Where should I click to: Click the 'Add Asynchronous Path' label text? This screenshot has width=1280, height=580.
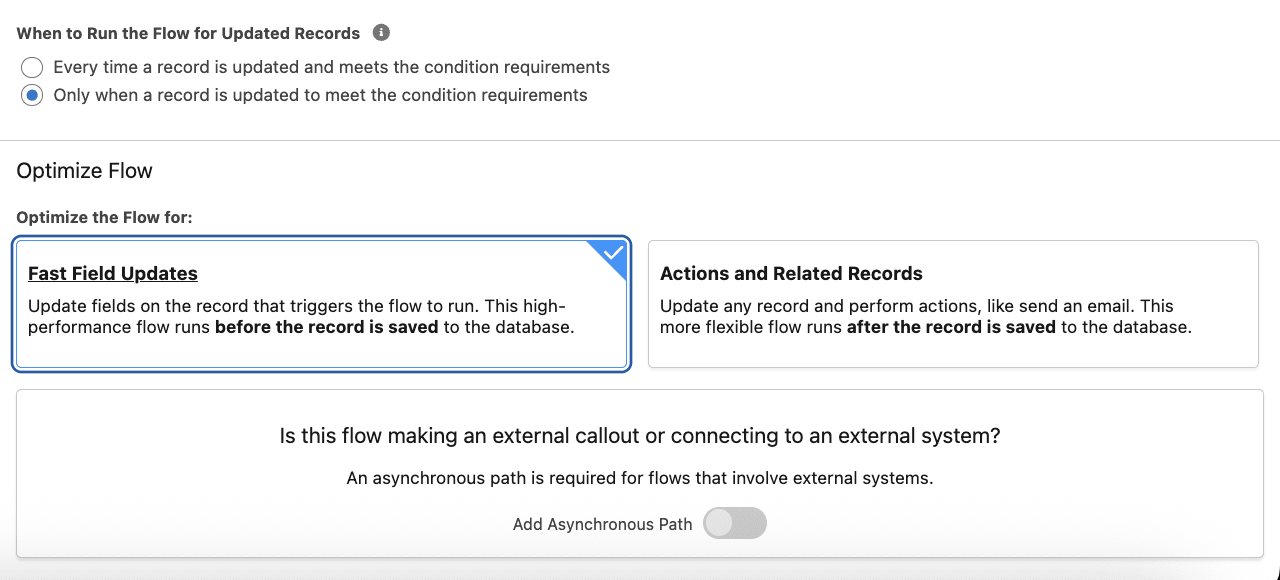pyautogui.click(x=602, y=525)
